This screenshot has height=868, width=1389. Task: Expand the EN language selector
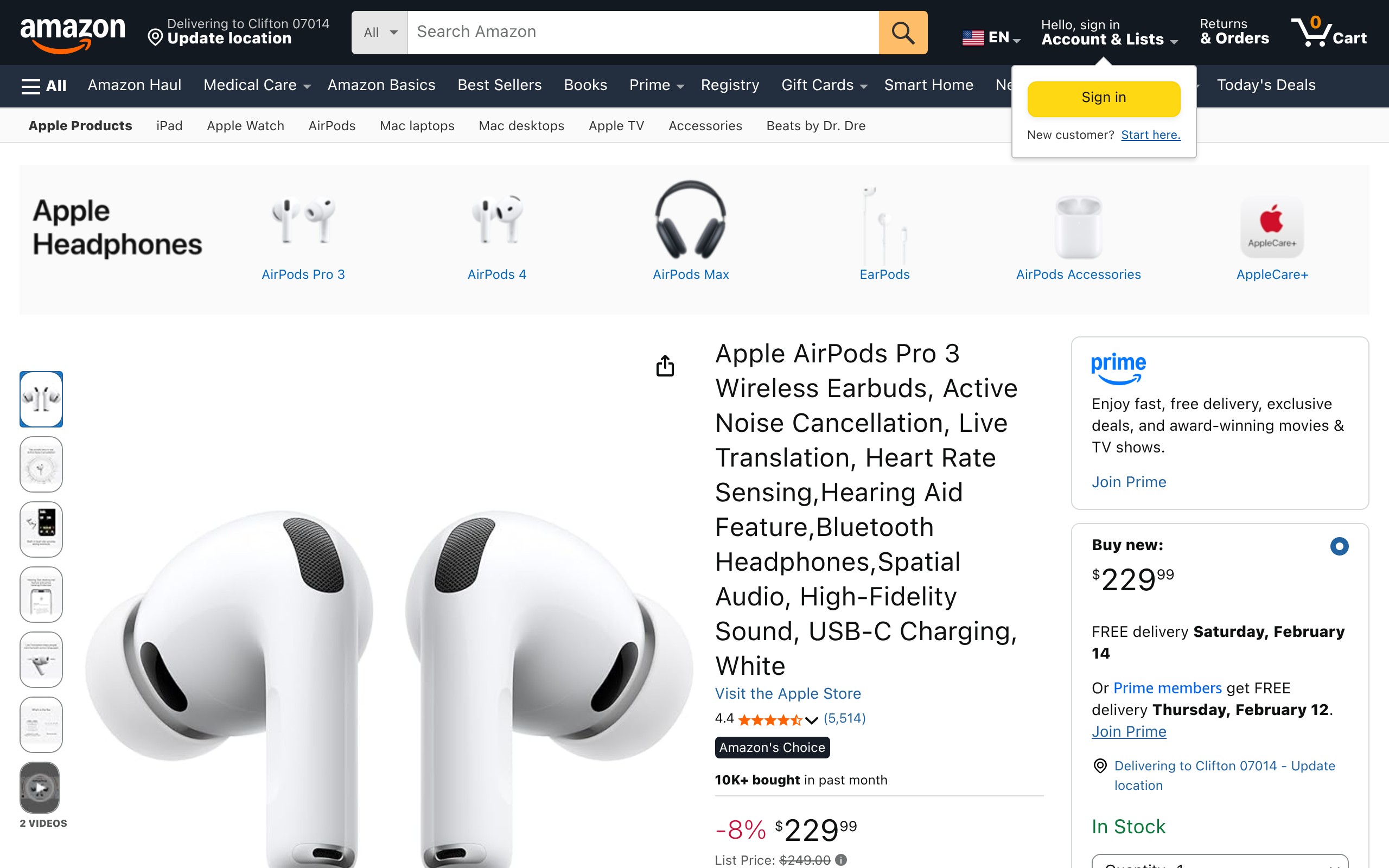991,38
